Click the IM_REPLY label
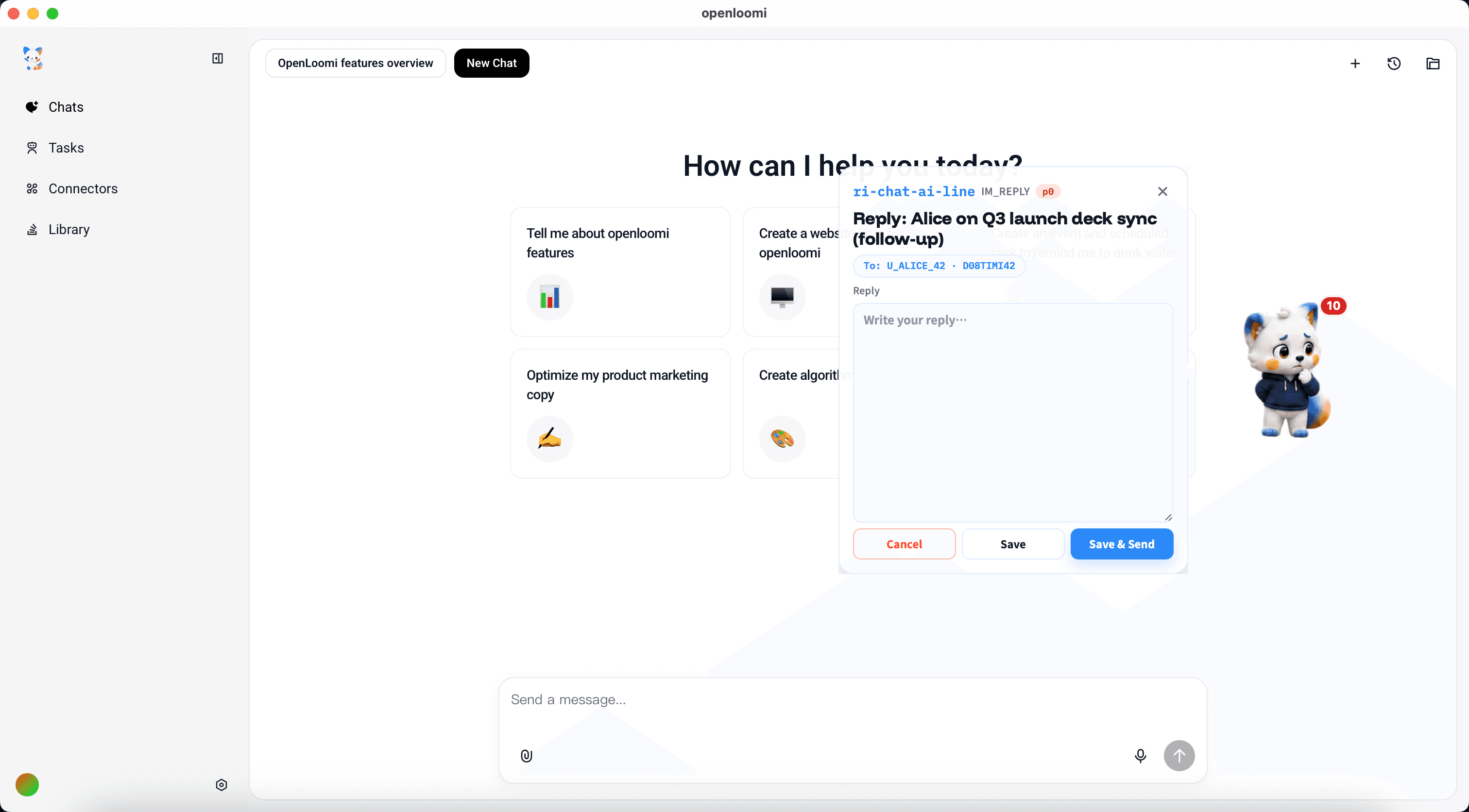Image resolution: width=1469 pixels, height=812 pixels. [1006, 192]
